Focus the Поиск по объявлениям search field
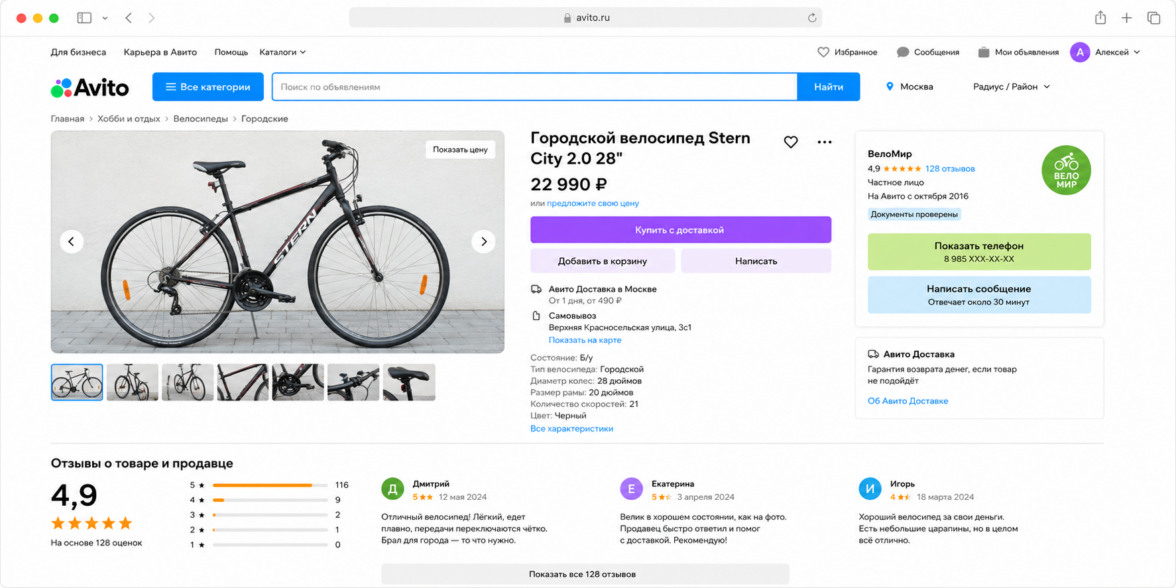Viewport: 1176px width, 588px height. (535, 87)
